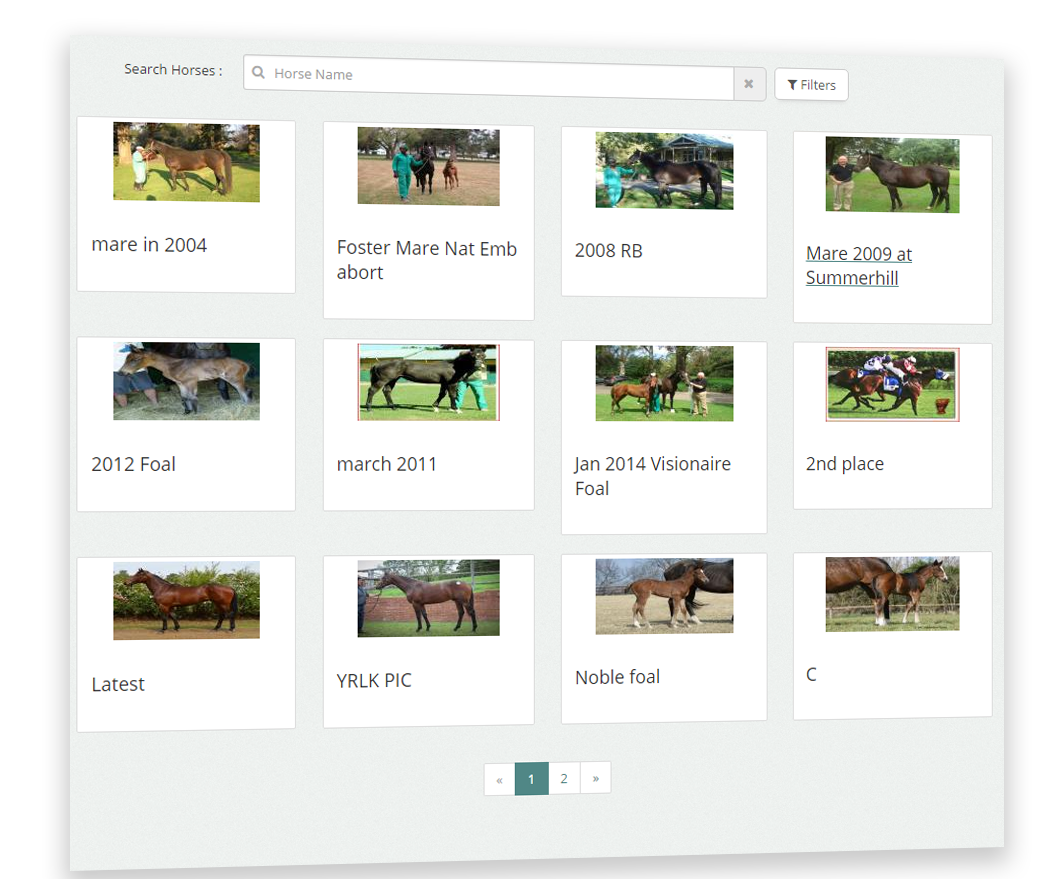View the 'Jan 2014 Visionaire Foal' photo
This screenshot has height=879, width=1040.
click(x=664, y=383)
